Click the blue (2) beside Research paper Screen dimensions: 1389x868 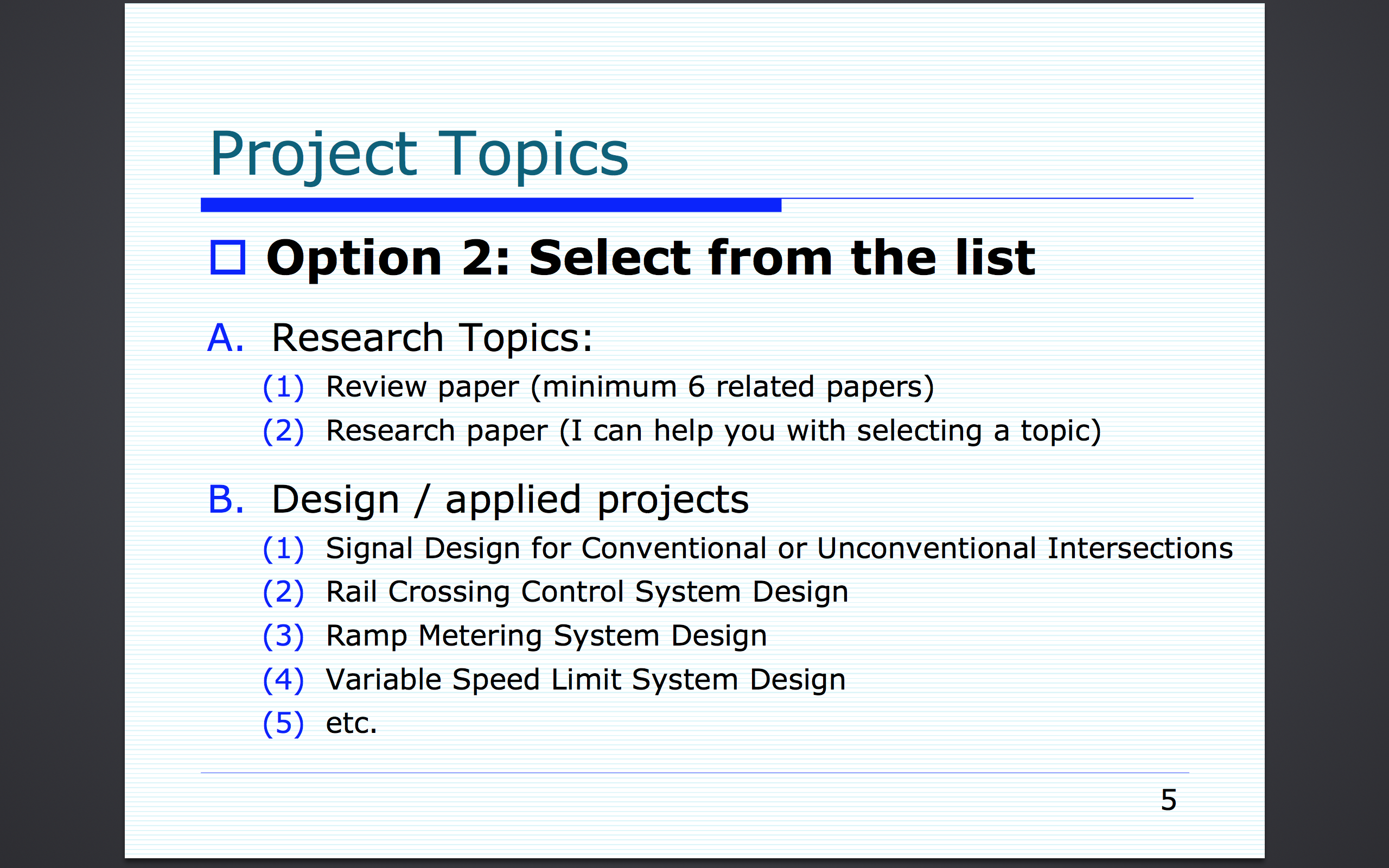(283, 431)
